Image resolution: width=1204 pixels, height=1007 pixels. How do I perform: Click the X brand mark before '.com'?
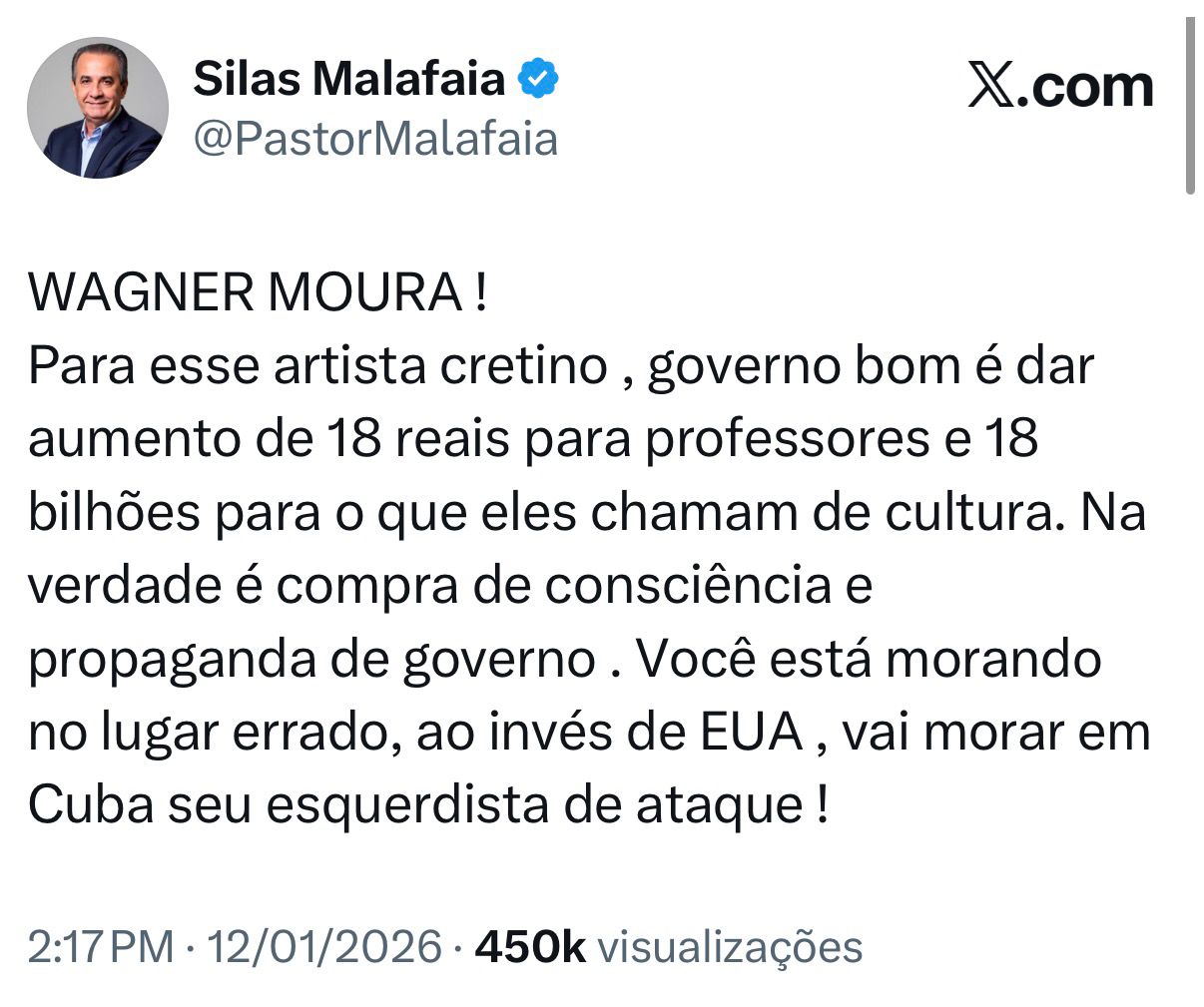[x=989, y=84]
